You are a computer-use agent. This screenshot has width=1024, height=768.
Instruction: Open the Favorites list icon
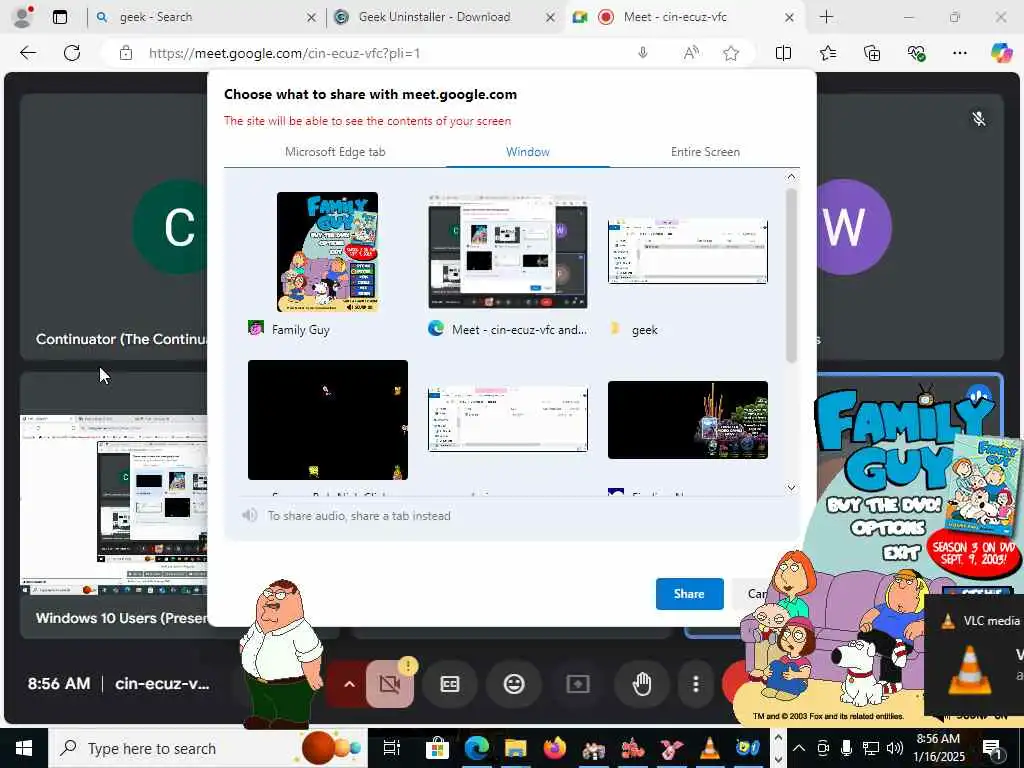point(828,53)
